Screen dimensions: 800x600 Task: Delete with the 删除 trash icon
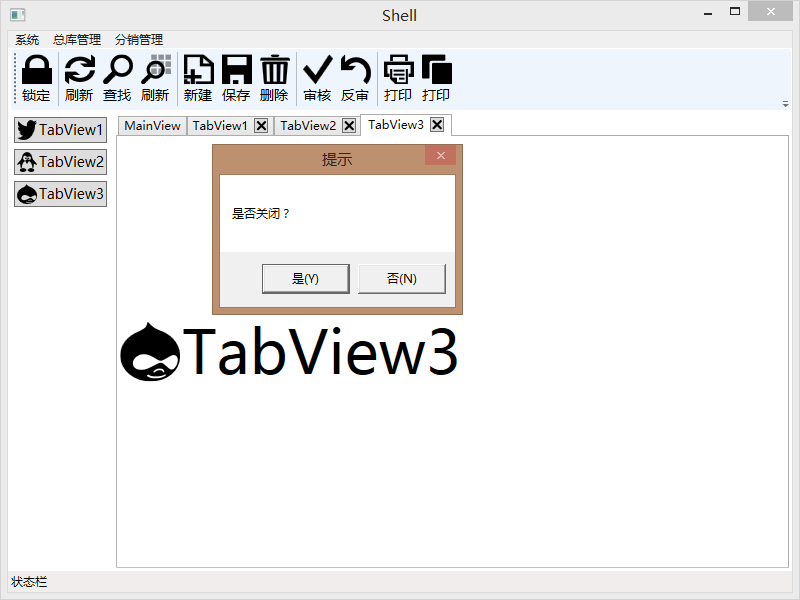tap(274, 78)
